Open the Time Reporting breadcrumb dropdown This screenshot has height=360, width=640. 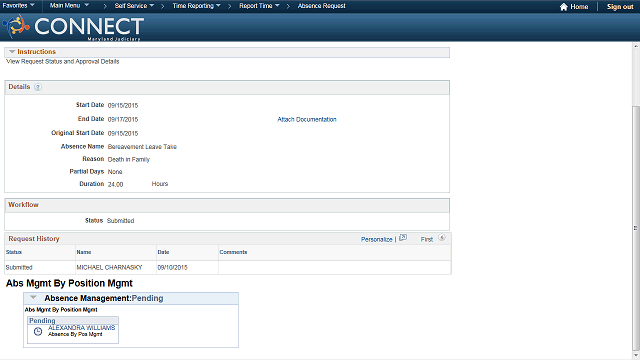click(x=196, y=6)
